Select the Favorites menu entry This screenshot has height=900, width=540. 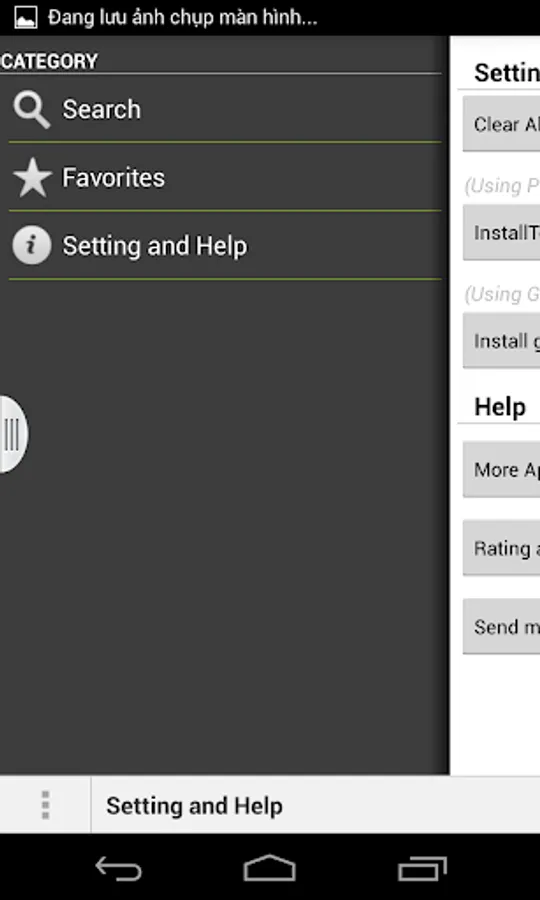225,177
